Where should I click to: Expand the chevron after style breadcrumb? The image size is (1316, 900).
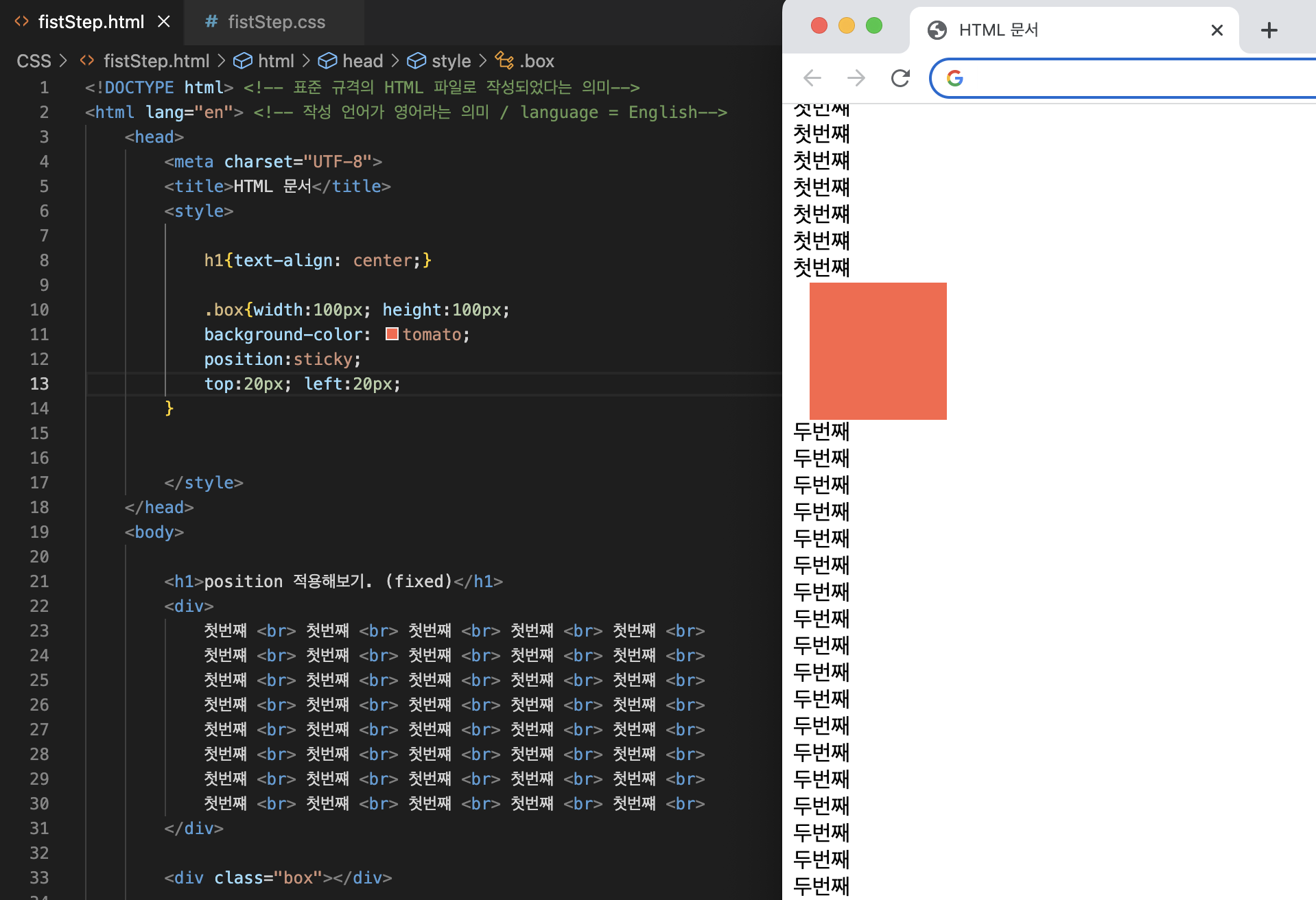point(483,61)
